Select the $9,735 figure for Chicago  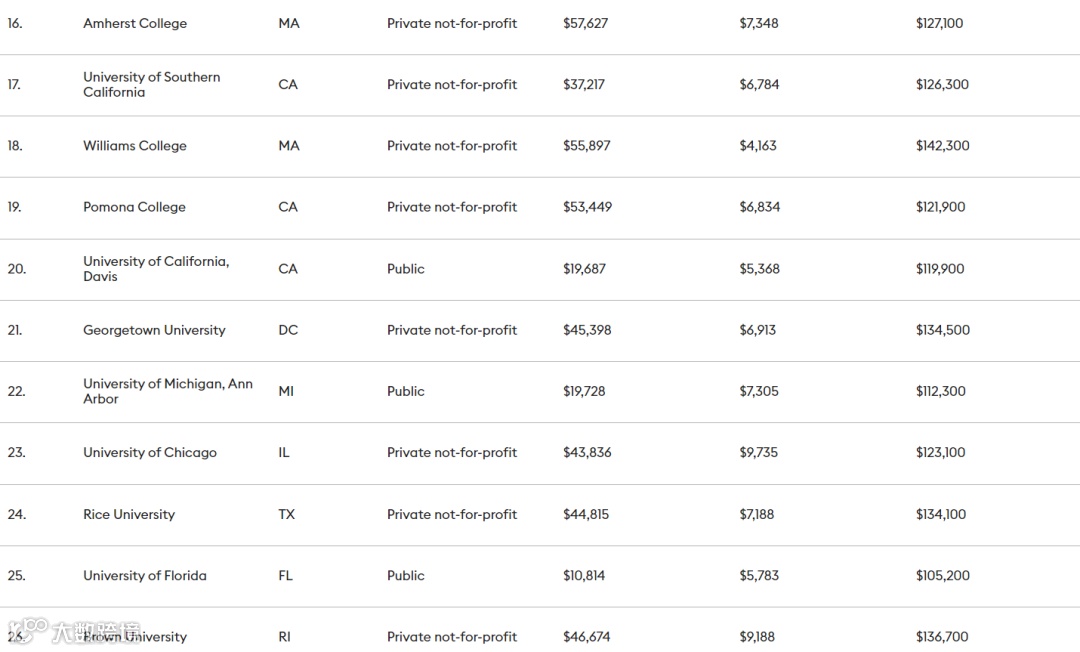tap(759, 452)
